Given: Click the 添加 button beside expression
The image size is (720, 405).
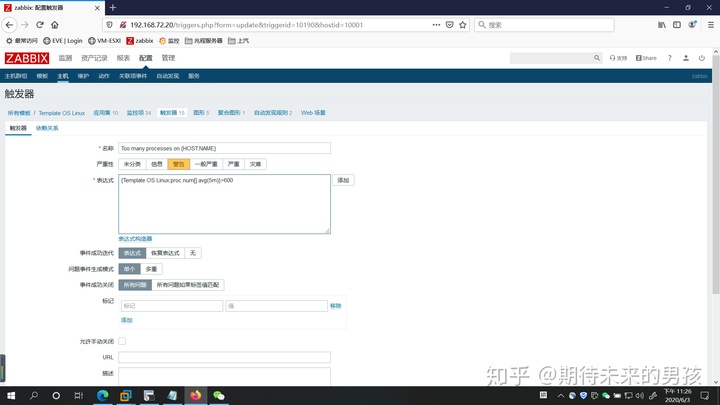Looking at the screenshot, I should [x=343, y=180].
